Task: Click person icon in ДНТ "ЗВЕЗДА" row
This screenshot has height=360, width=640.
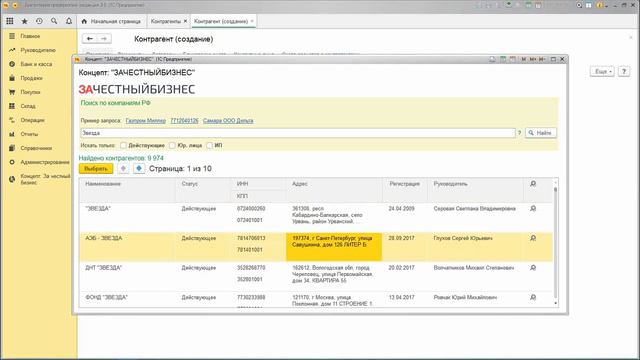Action: [x=533, y=268]
